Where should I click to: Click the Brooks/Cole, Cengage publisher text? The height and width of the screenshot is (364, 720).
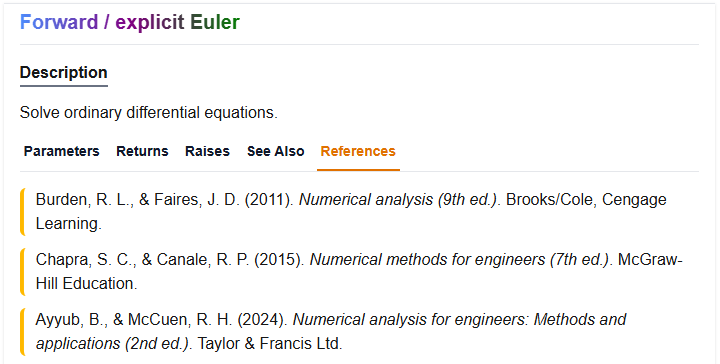click(x=586, y=200)
